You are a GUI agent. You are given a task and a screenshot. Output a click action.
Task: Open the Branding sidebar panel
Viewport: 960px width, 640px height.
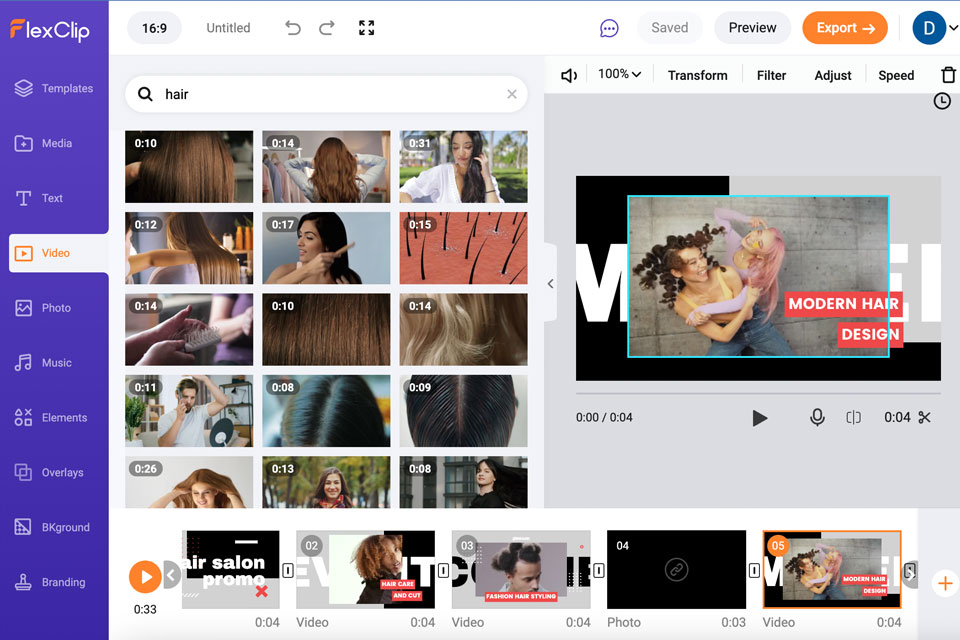click(50, 582)
